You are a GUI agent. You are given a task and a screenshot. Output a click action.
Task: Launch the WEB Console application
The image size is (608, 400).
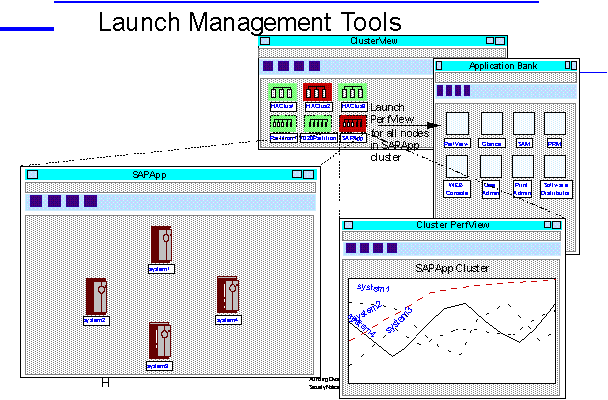(456, 167)
